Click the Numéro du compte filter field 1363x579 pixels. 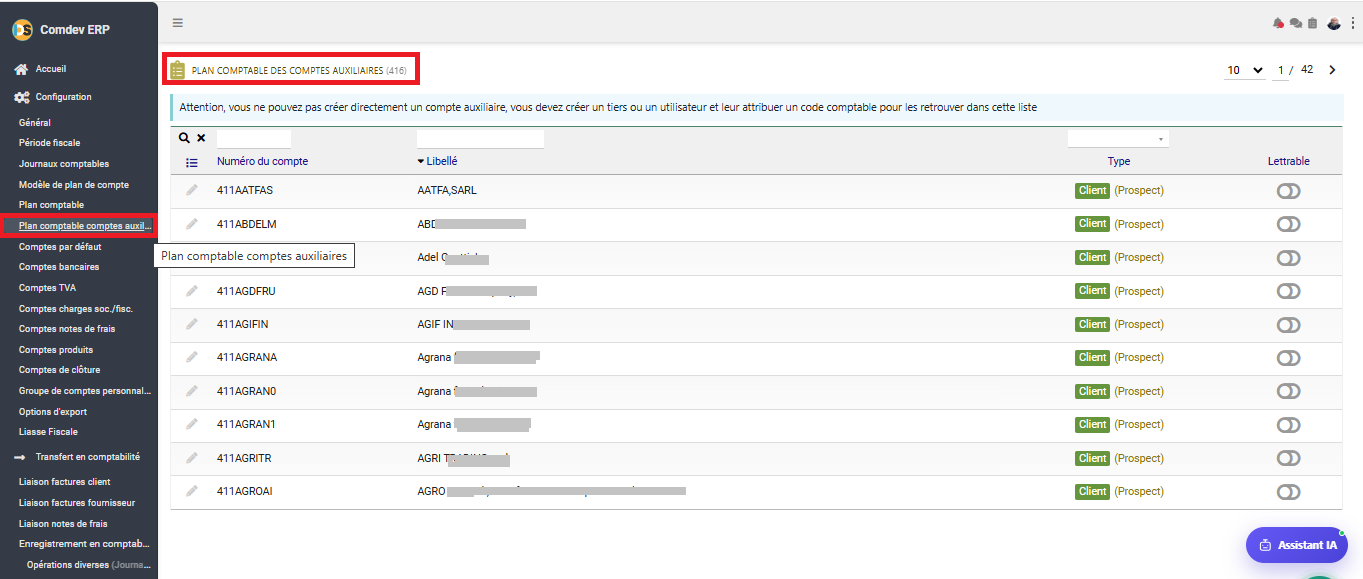(254, 139)
